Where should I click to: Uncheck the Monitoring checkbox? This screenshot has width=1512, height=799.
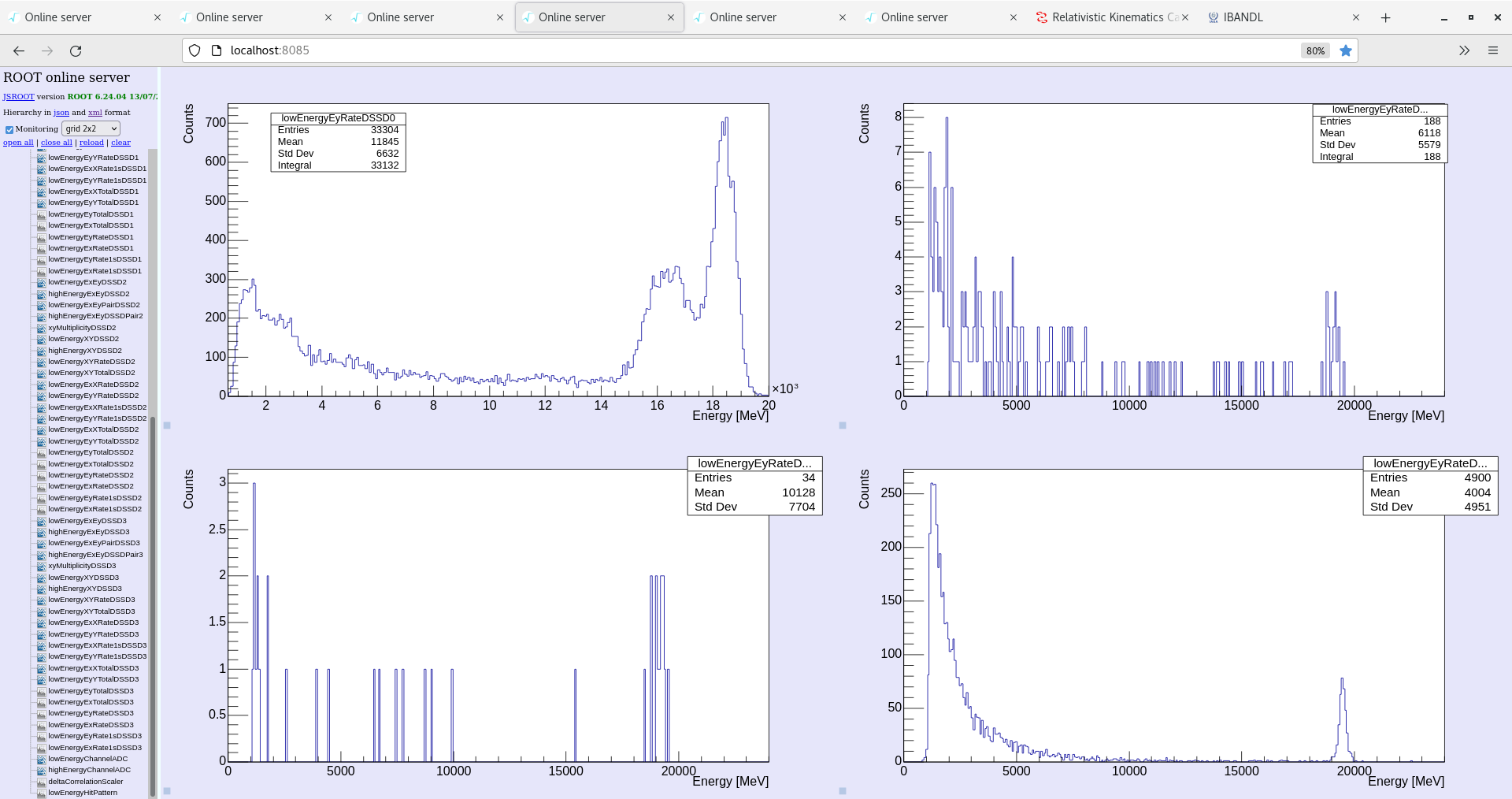click(x=9, y=128)
